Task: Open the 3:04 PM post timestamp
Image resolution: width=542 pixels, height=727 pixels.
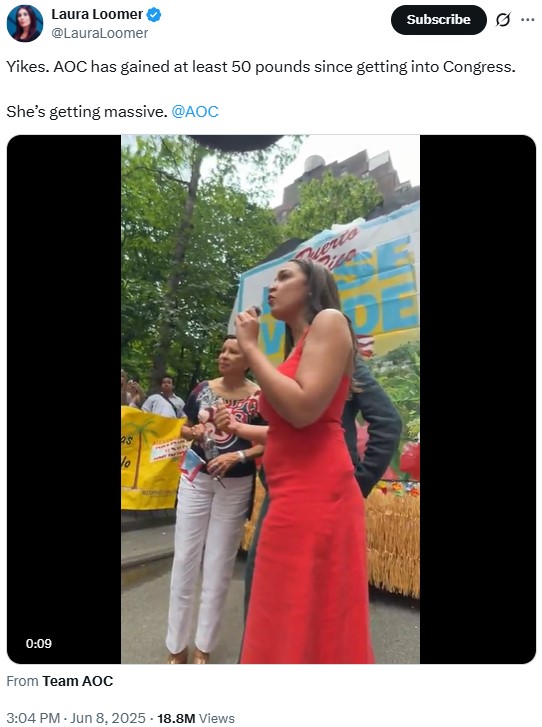Action: [x=33, y=718]
